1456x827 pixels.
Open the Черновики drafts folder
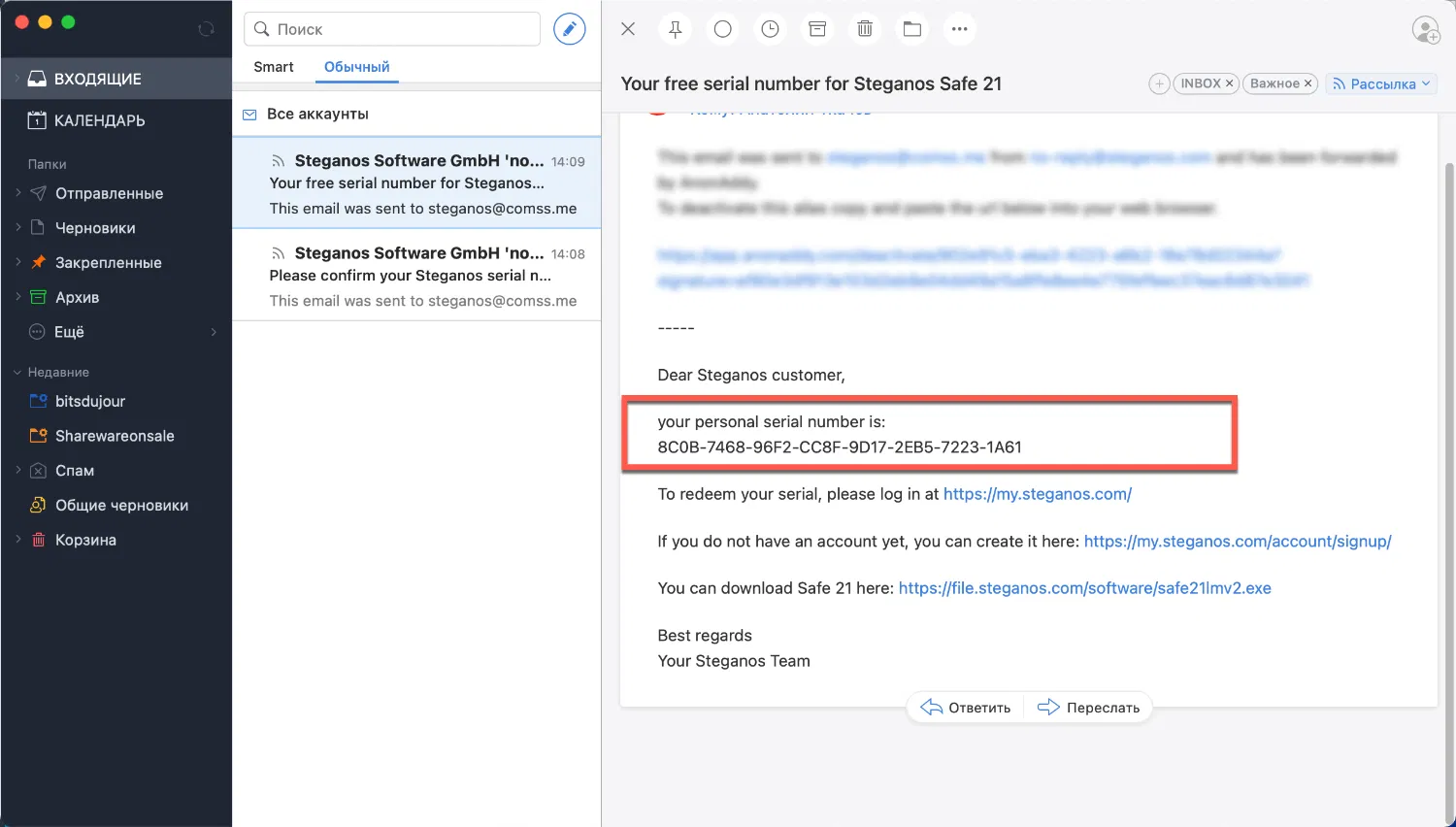pos(95,228)
